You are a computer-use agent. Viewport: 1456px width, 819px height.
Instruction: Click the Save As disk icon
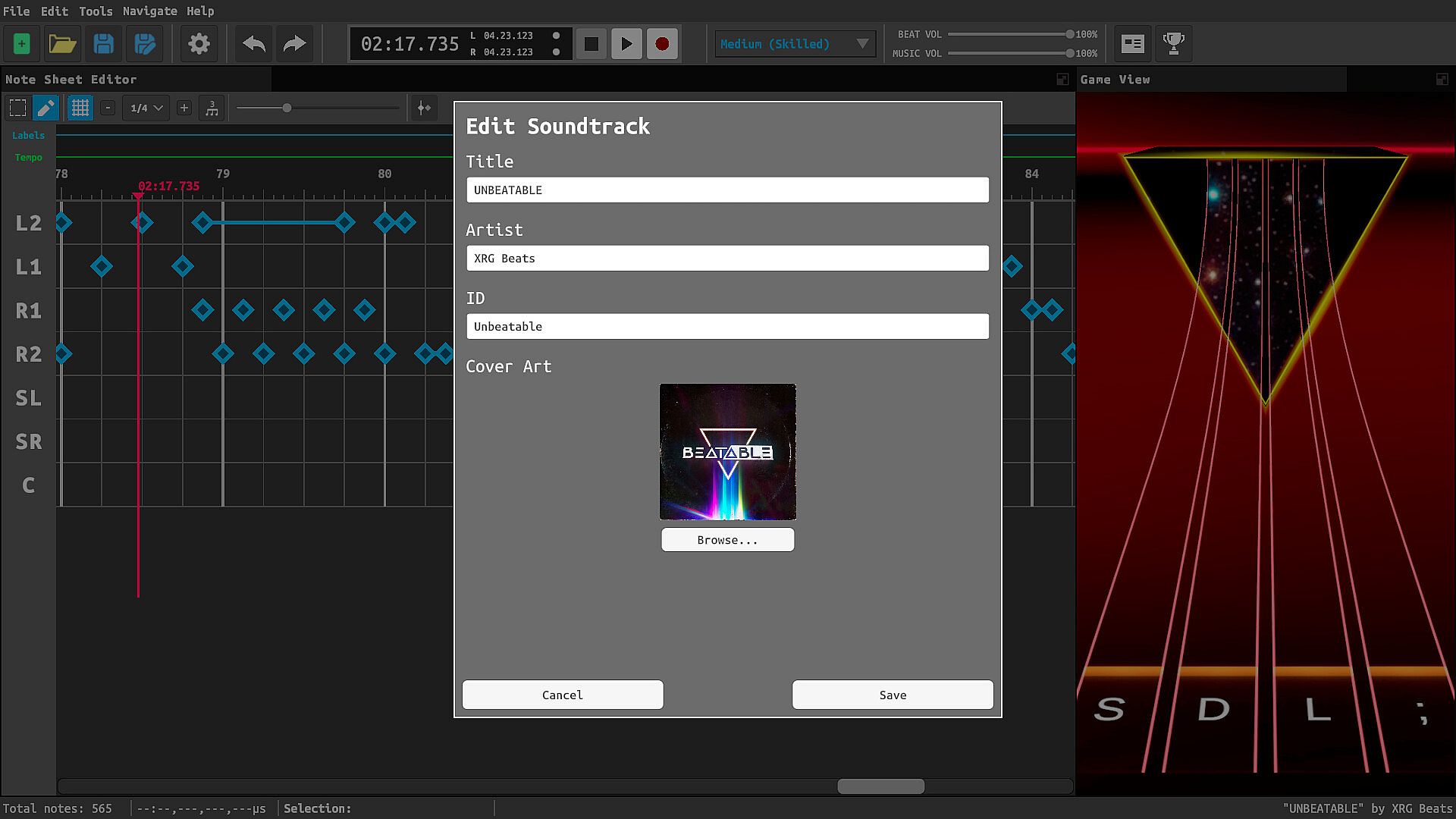tap(144, 44)
